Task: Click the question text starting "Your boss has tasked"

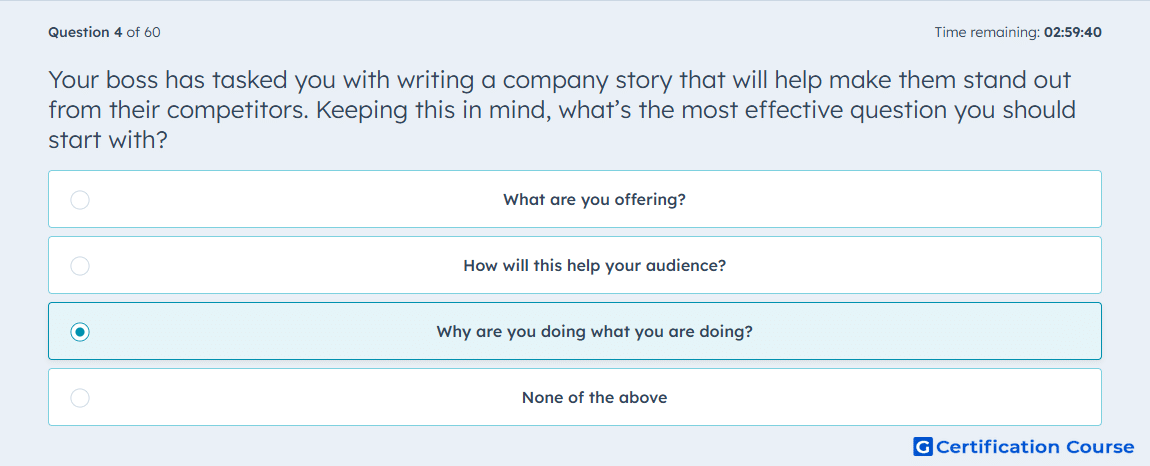Action: coord(562,109)
